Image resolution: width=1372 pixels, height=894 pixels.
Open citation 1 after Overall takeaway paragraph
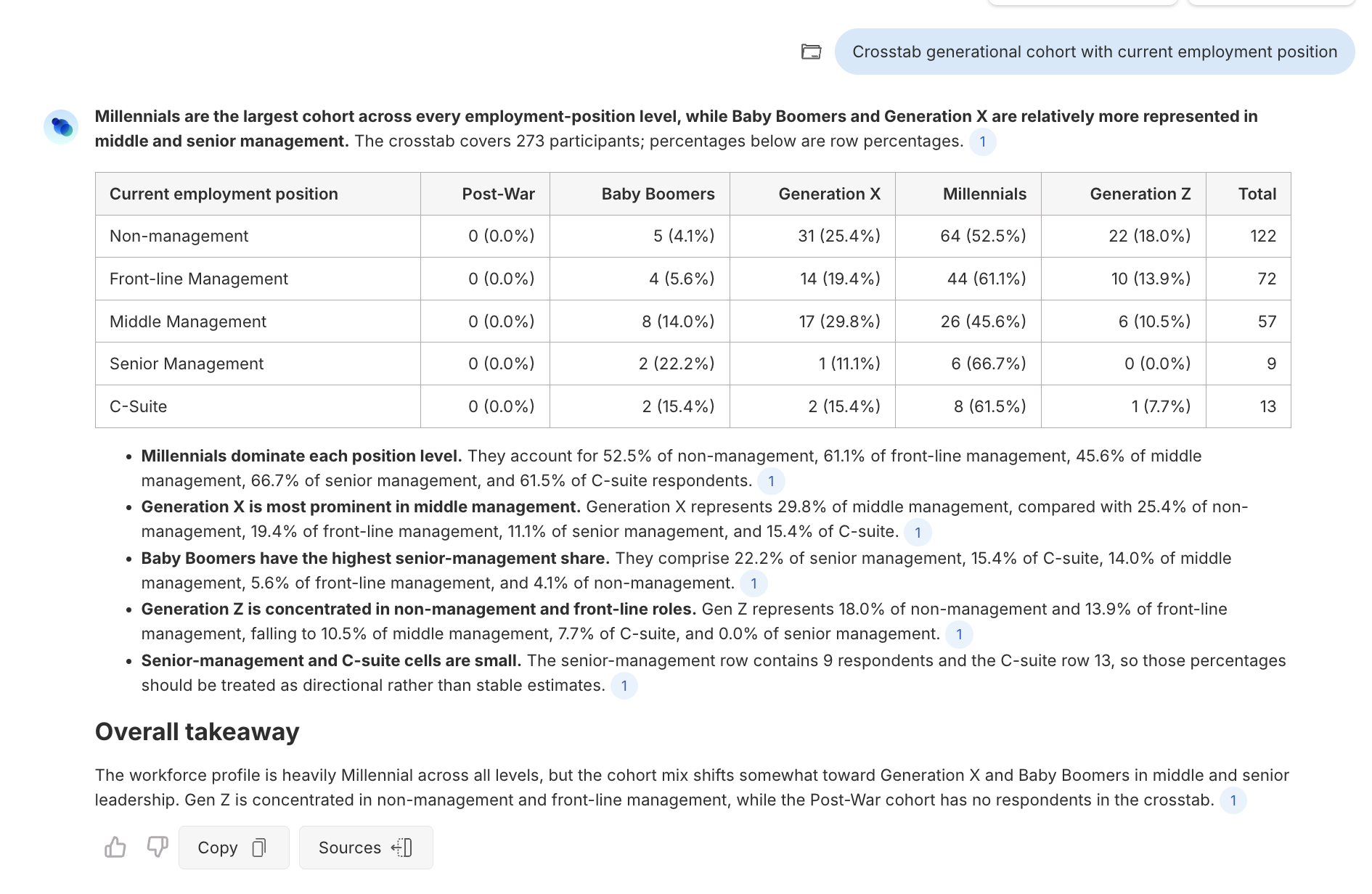[x=1233, y=800]
